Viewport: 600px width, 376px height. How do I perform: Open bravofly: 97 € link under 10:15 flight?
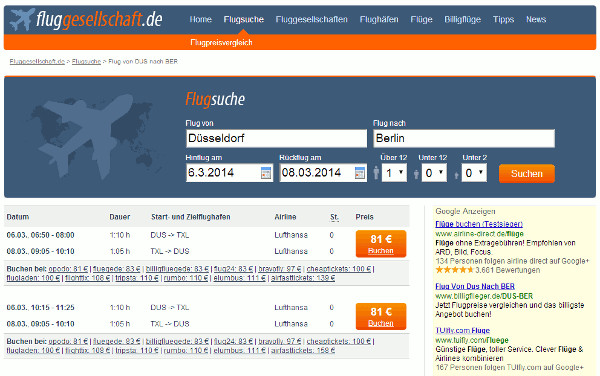pyautogui.click(x=280, y=341)
